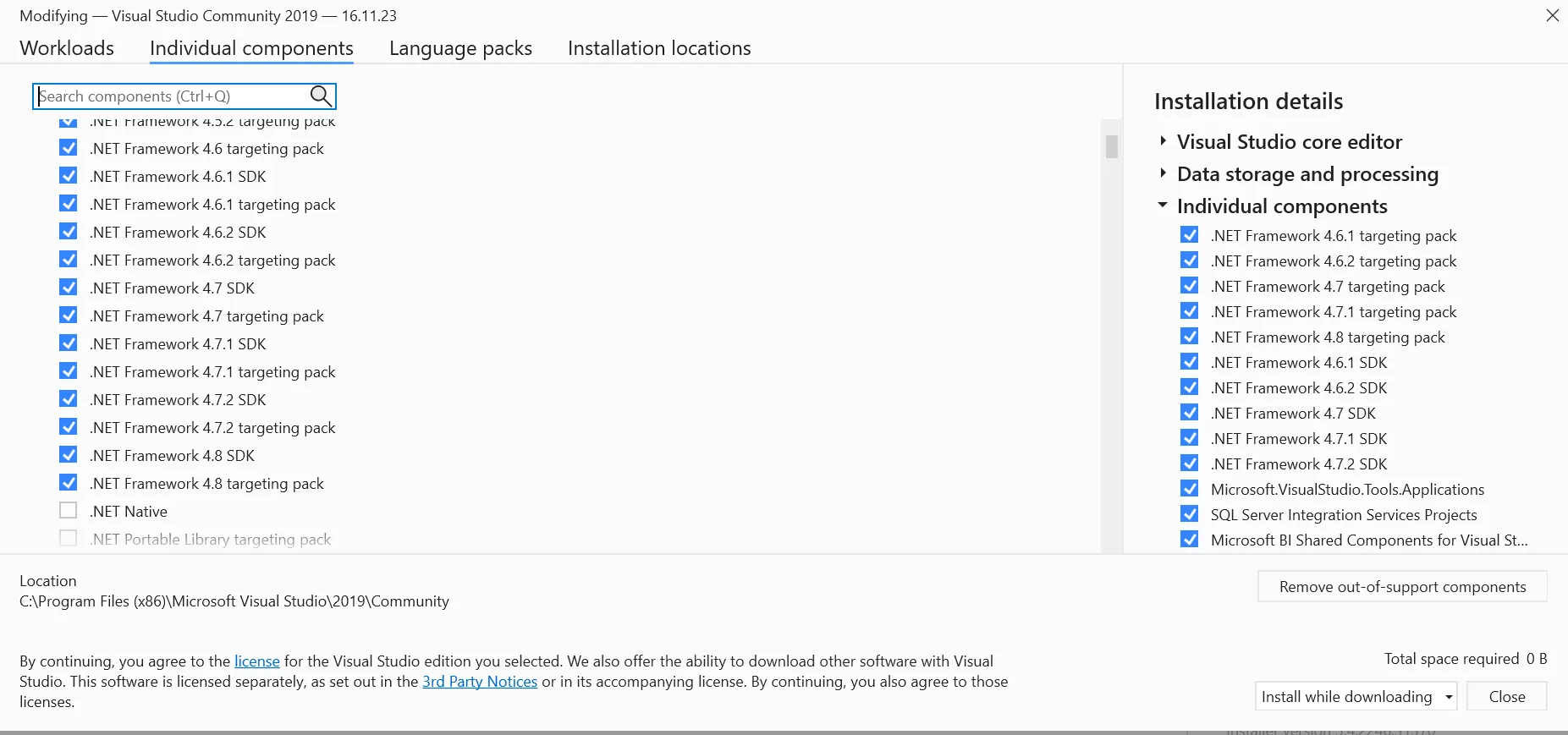Uncheck .NET Framework 4.6.1 SDK in component list

click(x=69, y=176)
